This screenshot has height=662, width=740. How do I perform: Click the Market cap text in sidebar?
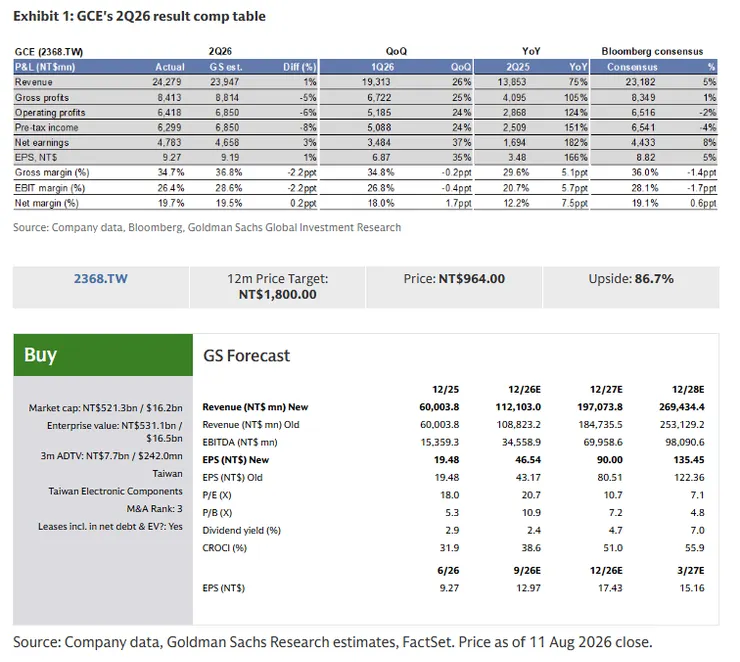[x=105, y=408]
